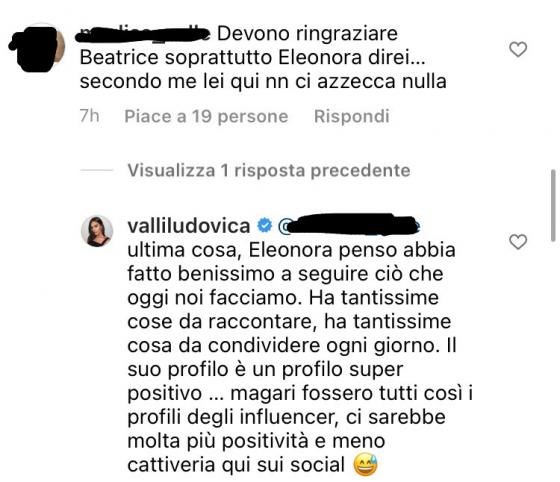Open the blacked-out avatar of top commenter
560x482 pixels.
(36, 48)
